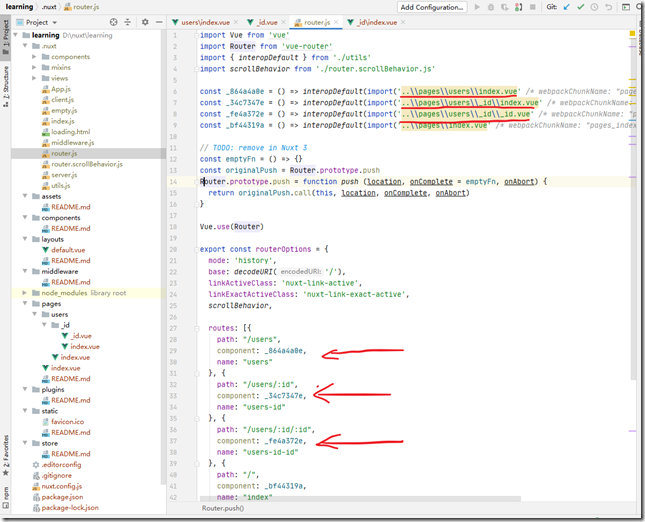Fold the routes array at line 27

[x=197, y=328]
